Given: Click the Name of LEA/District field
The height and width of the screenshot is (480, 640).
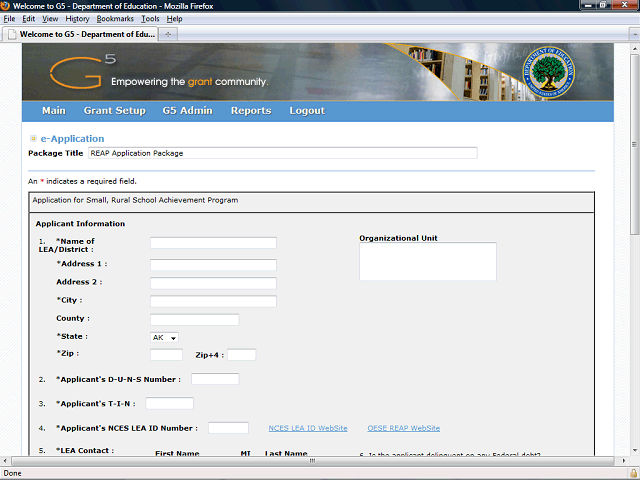Looking at the screenshot, I should (213, 243).
